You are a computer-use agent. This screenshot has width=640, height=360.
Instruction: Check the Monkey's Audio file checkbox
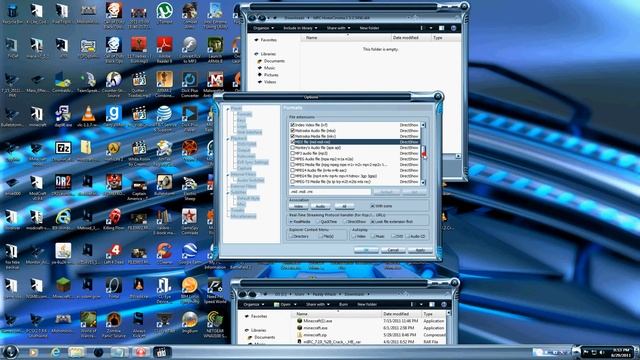coord(292,148)
